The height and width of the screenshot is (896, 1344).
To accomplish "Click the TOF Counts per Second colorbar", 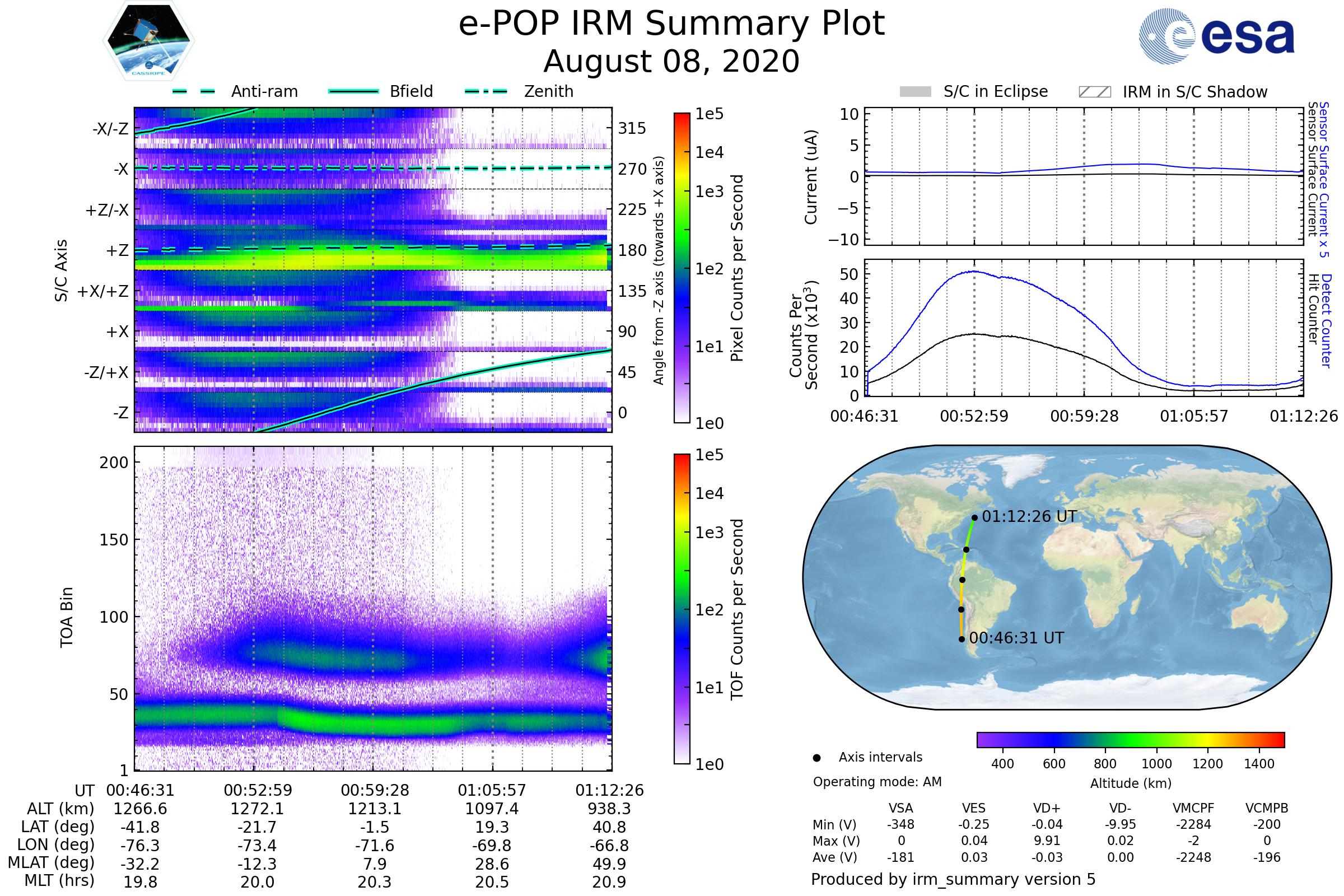I will pyautogui.click(x=682, y=609).
